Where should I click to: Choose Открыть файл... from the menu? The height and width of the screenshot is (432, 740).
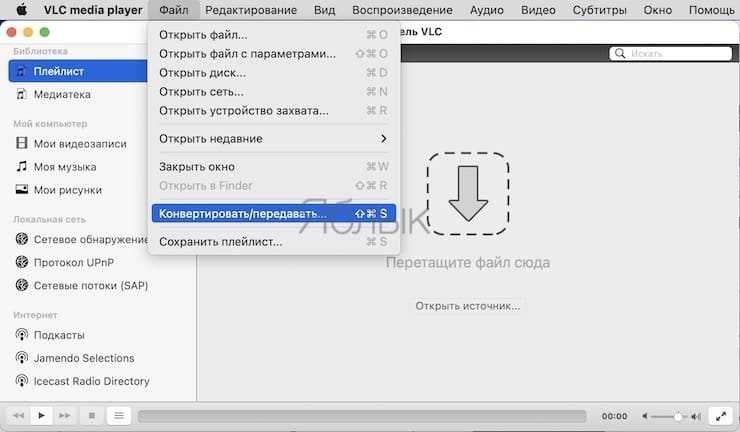(x=274, y=35)
